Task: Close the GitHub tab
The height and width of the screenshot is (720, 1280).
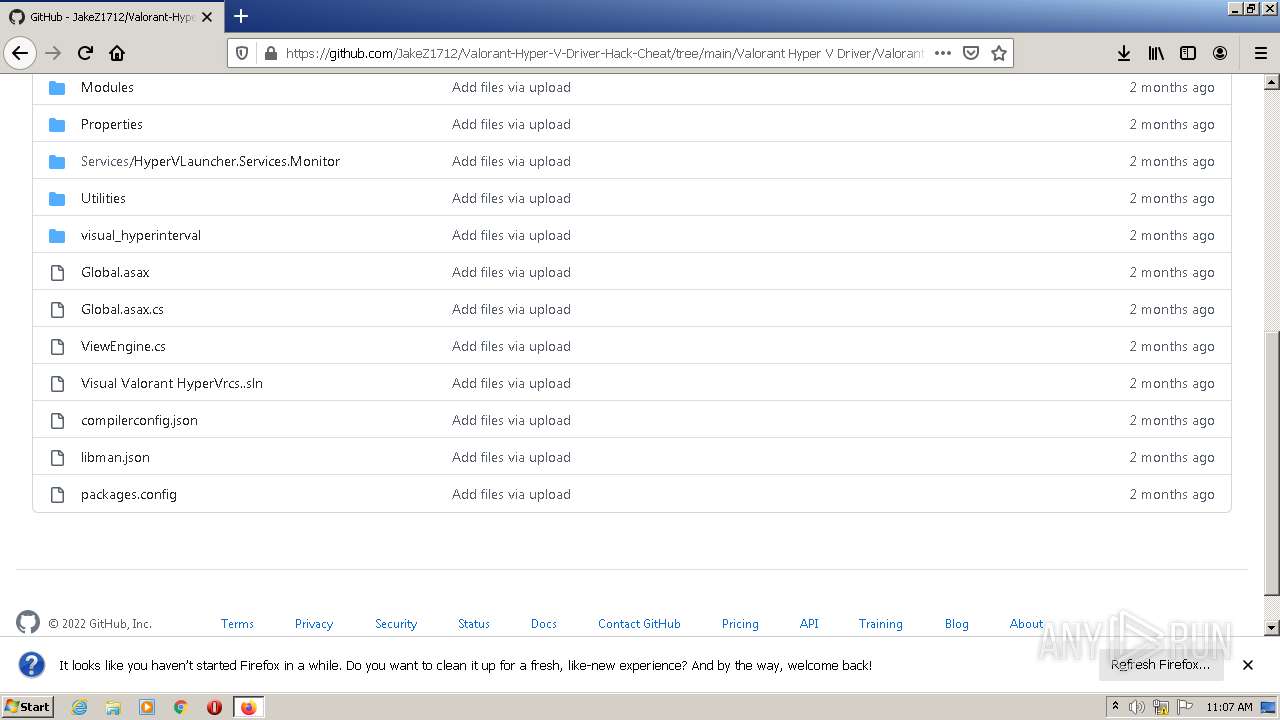Action: [x=207, y=17]
